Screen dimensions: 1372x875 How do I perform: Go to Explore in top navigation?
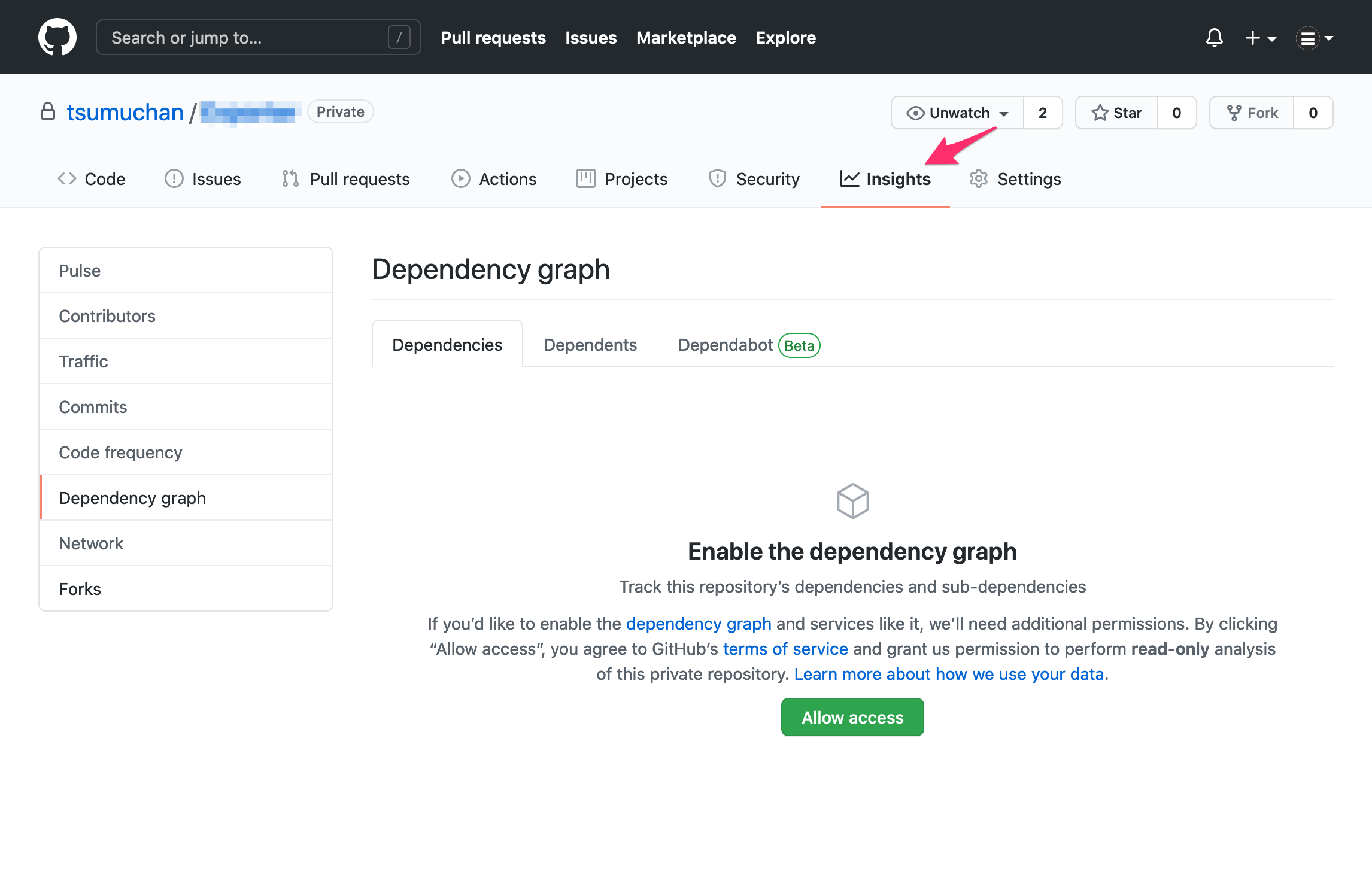(x=785, y=38)
